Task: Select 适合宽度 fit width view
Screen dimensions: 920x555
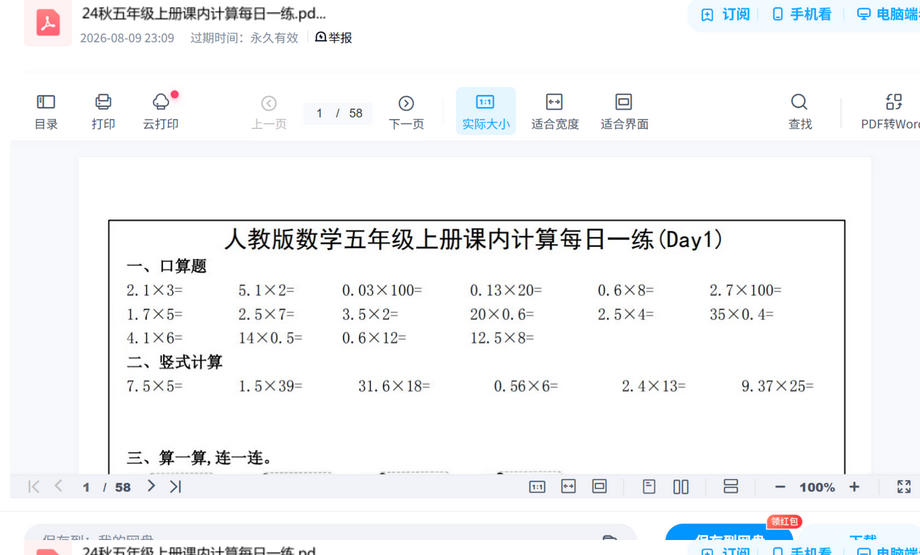Action: coord(554,111)
